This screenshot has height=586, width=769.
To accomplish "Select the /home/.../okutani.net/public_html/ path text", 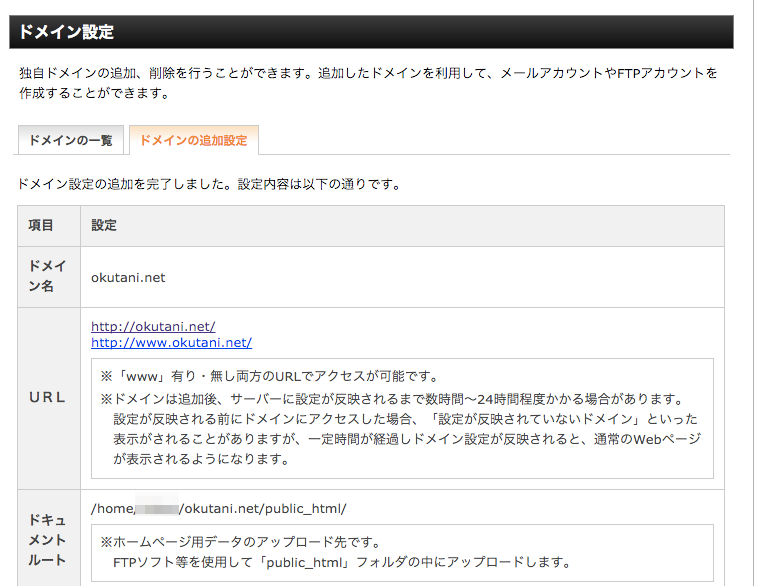I will pyautogui.click(x=219, y=509).
